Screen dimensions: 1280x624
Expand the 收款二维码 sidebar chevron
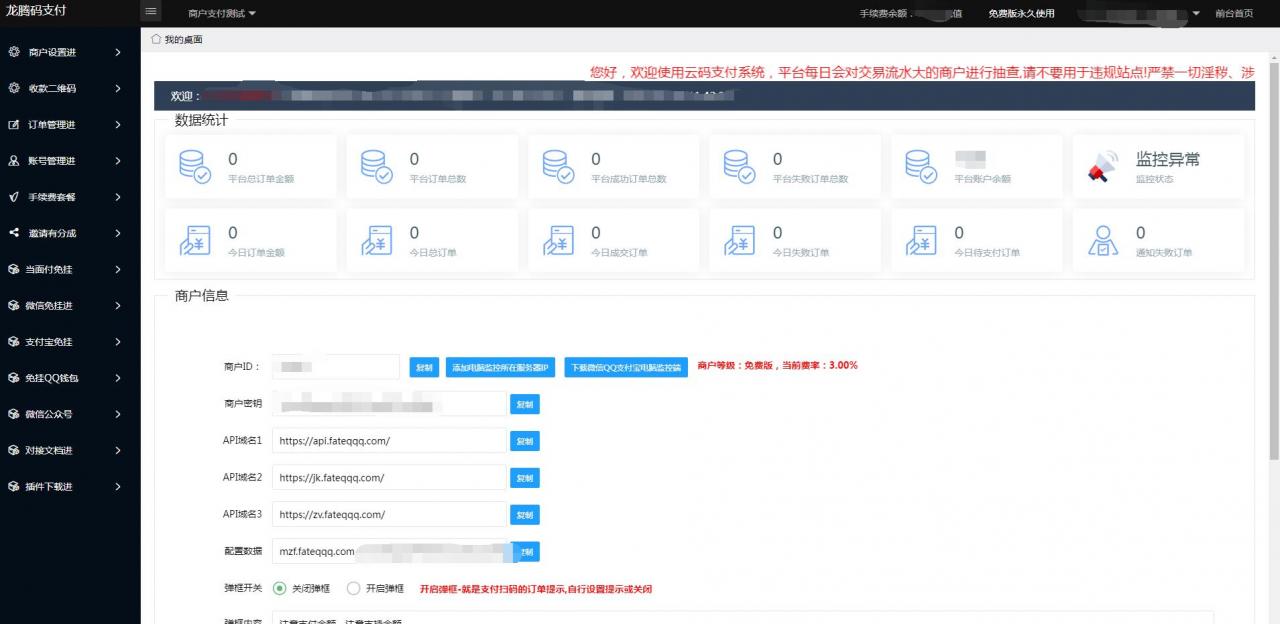[x=118, y=88]
